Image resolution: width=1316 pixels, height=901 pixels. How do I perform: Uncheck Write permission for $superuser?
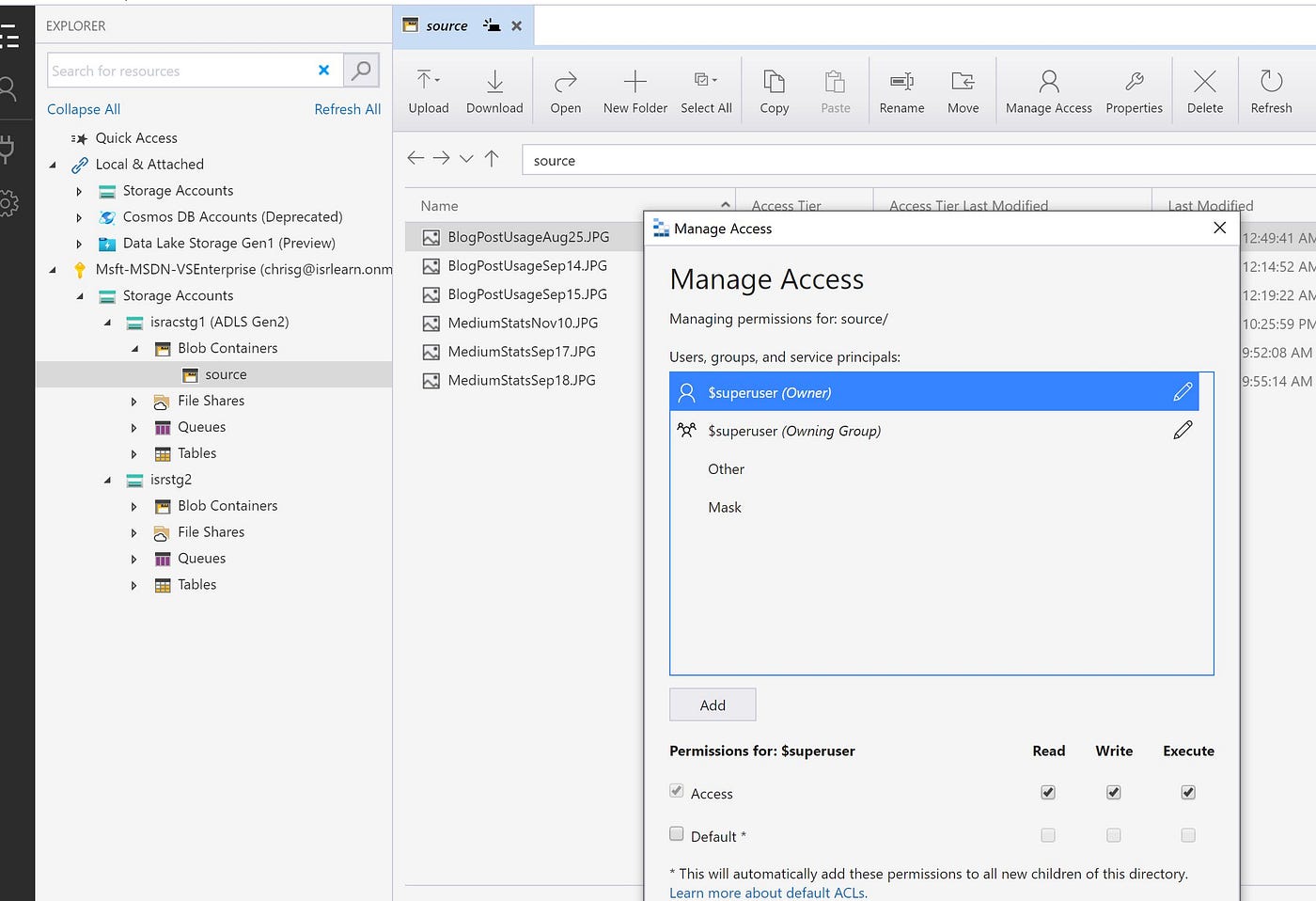(1113, 792)
